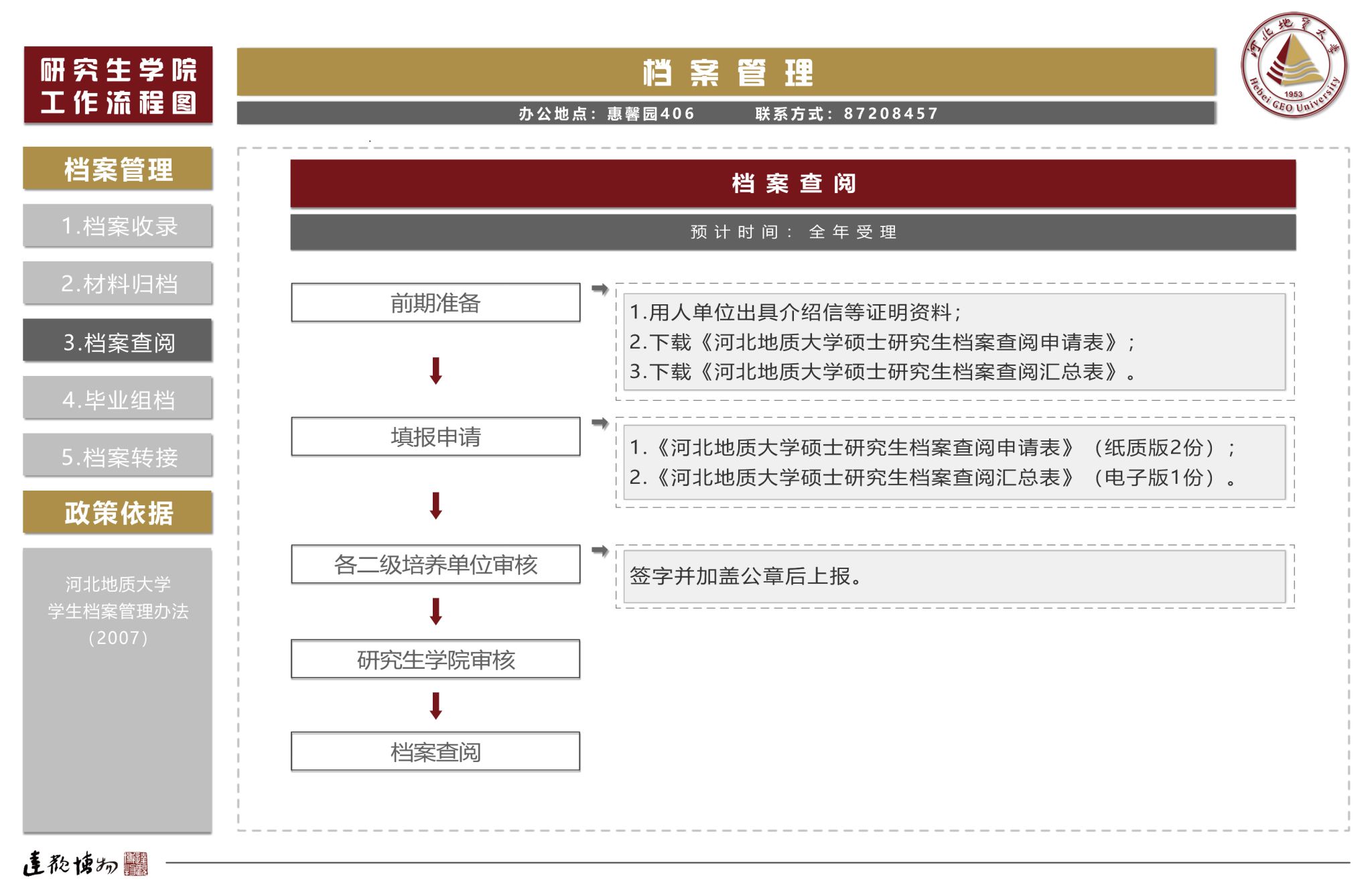Click the 联系方式：87208457 text
The width and height of the screenshot is (1372, 888).
point(847,114)
